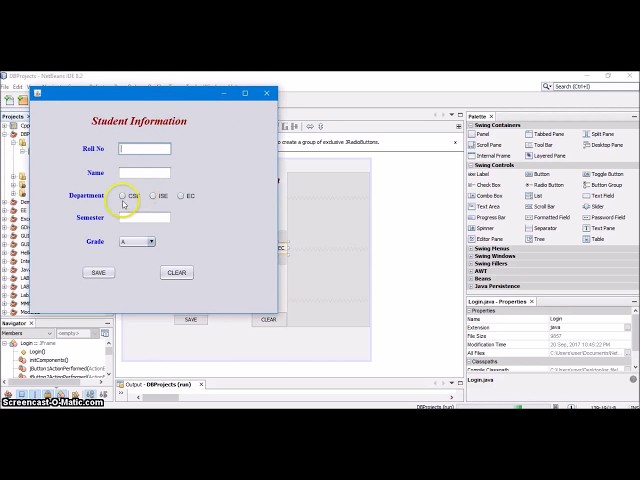Viewport: 640px width, 480px height.
Task: Select the Tree palette component
Action: click(x=535, y=239)
